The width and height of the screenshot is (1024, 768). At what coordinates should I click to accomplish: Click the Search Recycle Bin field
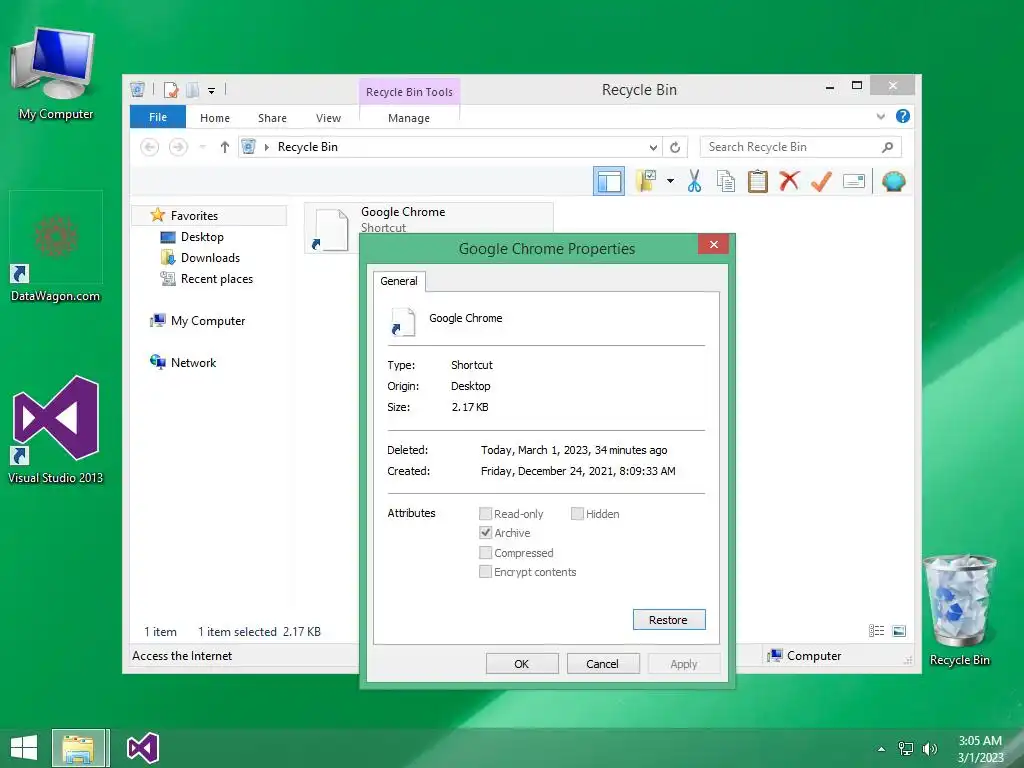pyautogui.click(x=801, y=147)
